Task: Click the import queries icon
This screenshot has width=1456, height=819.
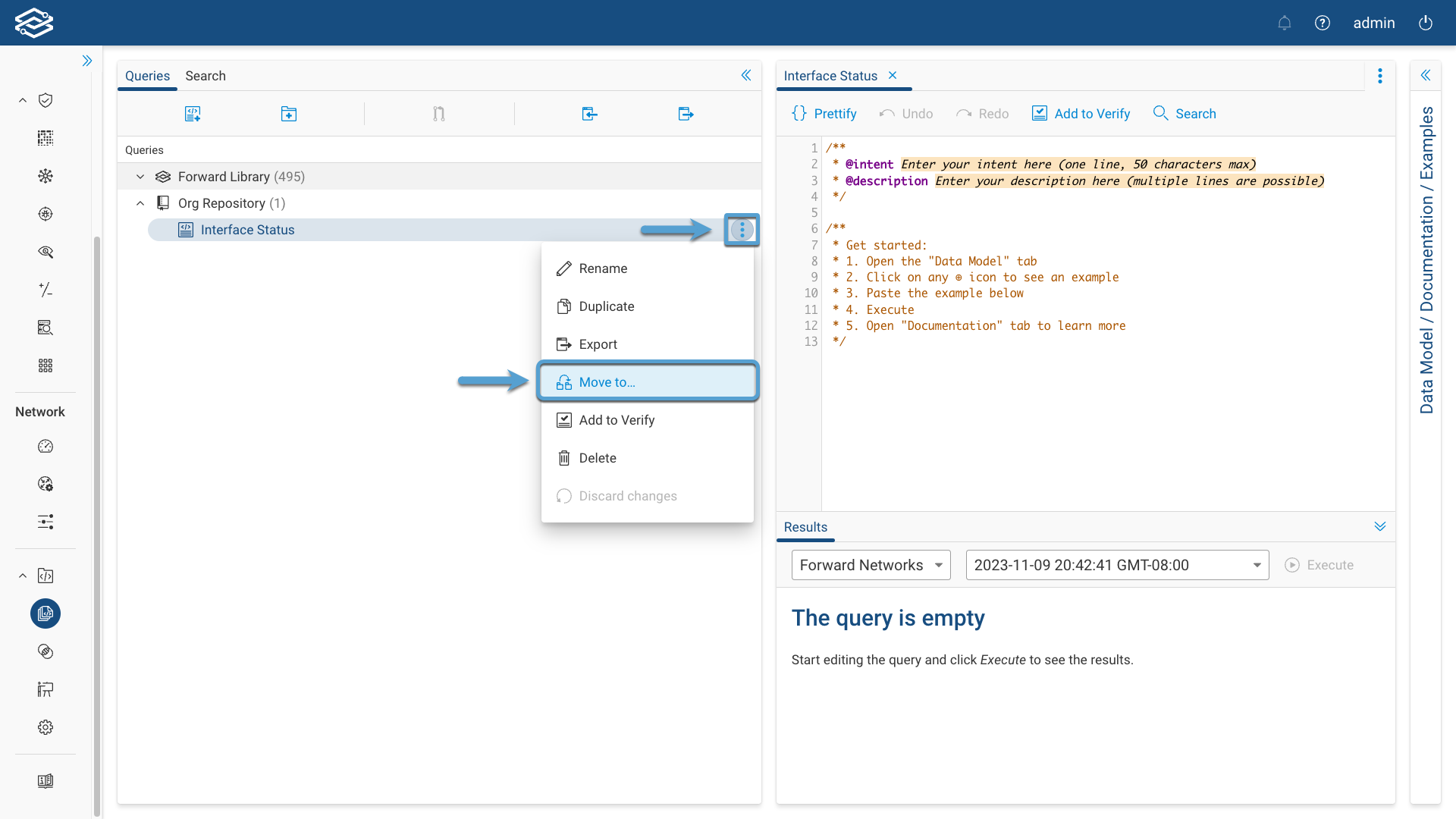Action: [x=589, y=114]
